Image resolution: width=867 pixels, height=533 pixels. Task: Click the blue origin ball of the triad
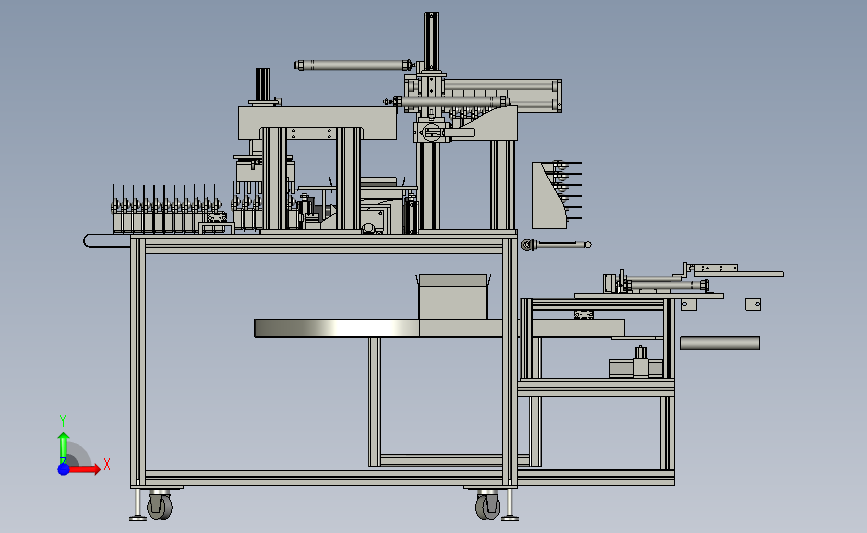[x=64, y=469]
